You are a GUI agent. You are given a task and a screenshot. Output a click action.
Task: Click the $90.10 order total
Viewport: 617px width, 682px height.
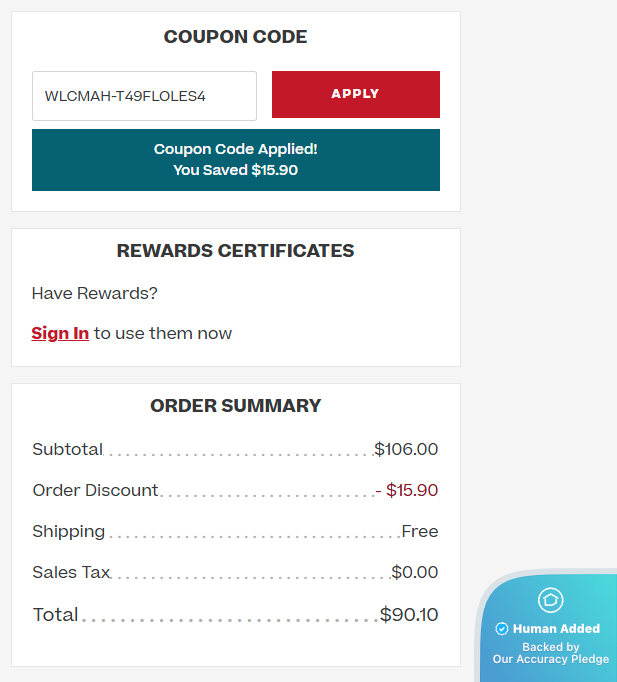click(x=409, y=614)
